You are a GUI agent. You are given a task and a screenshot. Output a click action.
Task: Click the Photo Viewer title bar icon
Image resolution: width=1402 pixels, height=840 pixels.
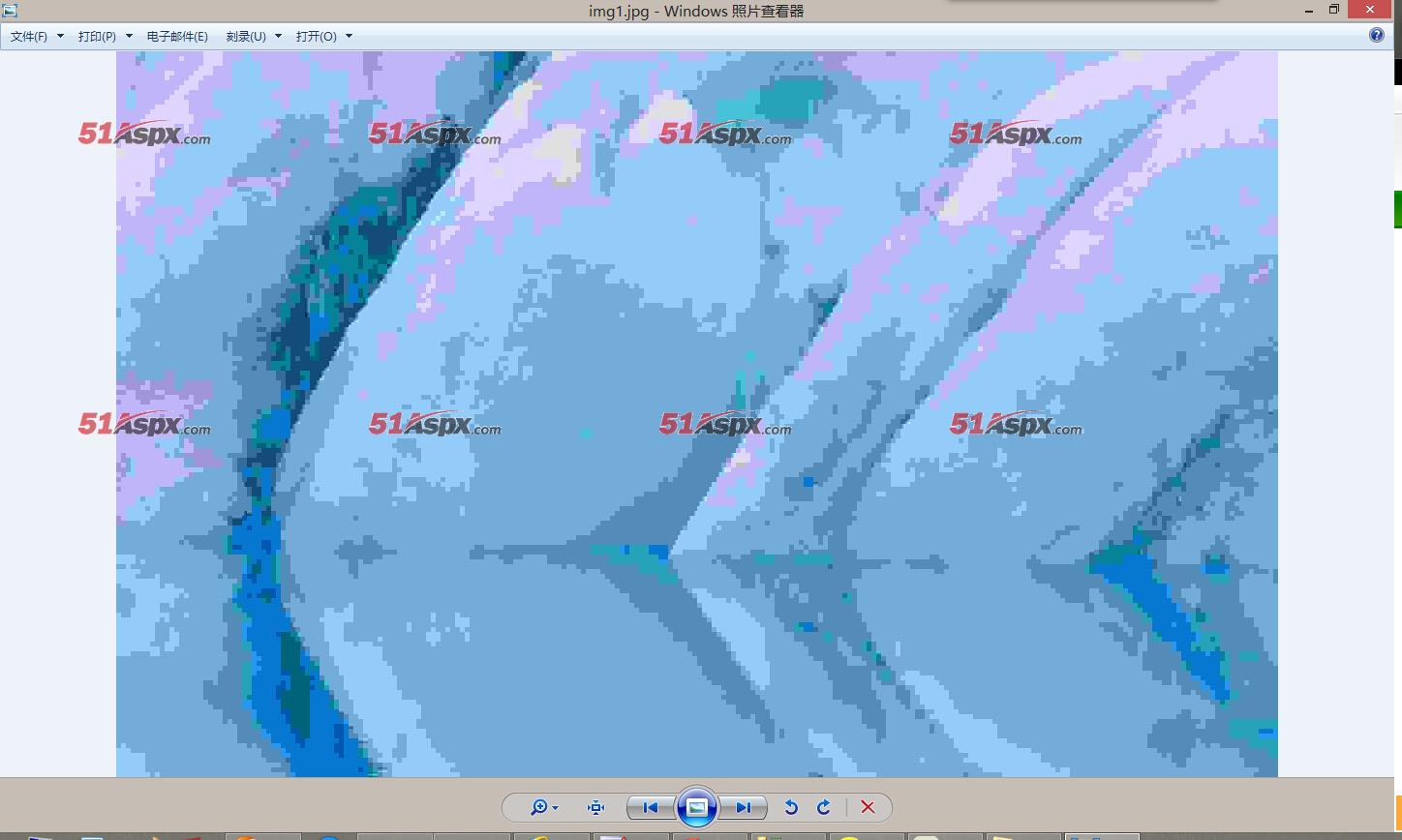click(x=10, y=11)
